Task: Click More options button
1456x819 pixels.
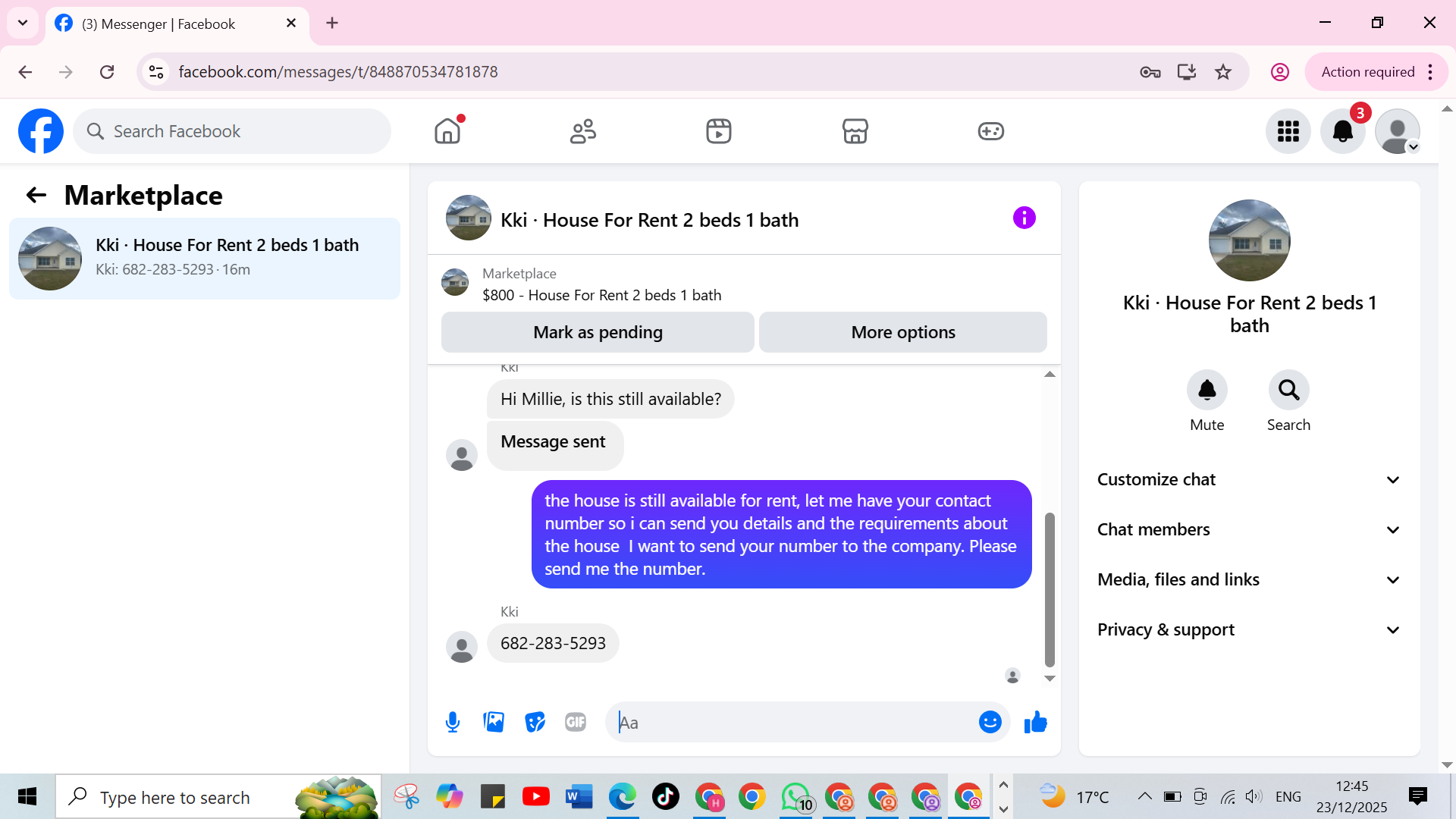Action: (902, 332)
